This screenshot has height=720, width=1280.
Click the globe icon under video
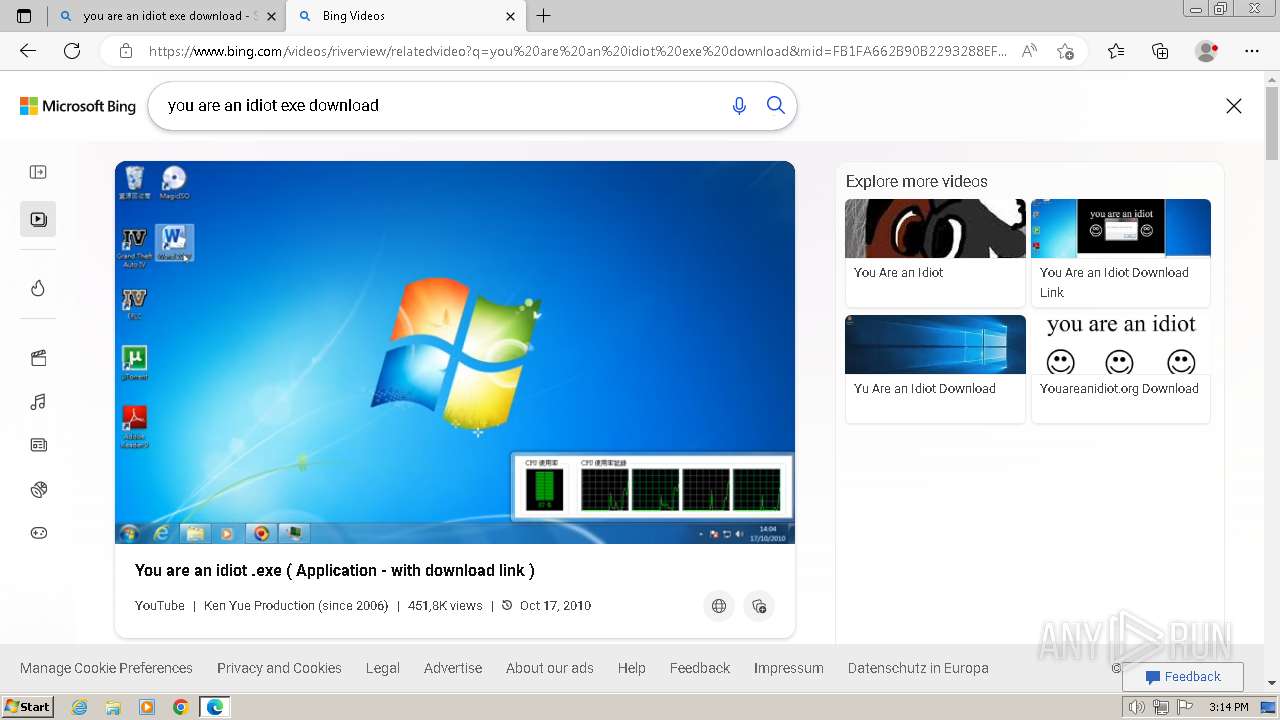719,606
